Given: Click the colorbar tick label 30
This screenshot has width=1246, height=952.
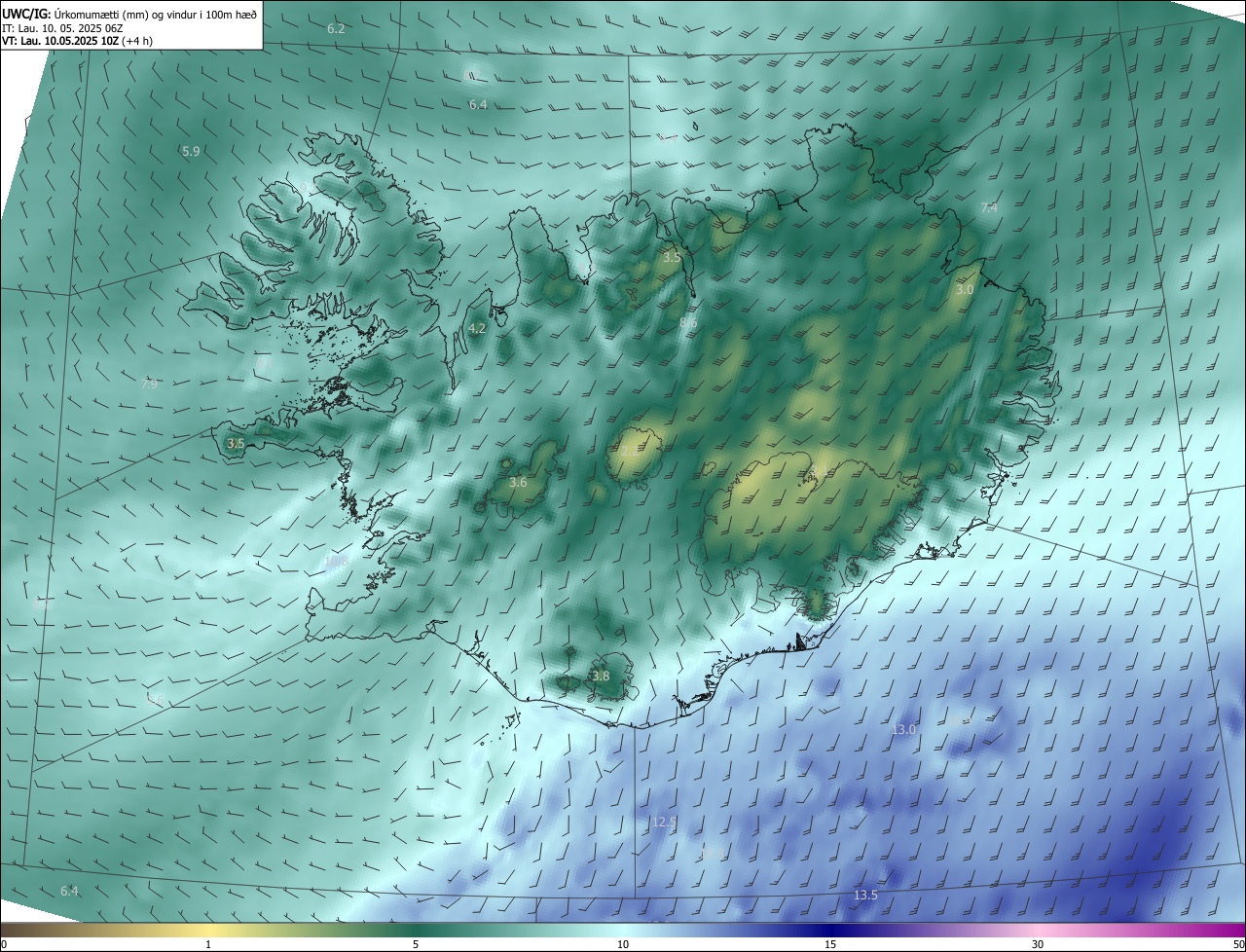Looking at the screenshot, I should (1038, 944).
